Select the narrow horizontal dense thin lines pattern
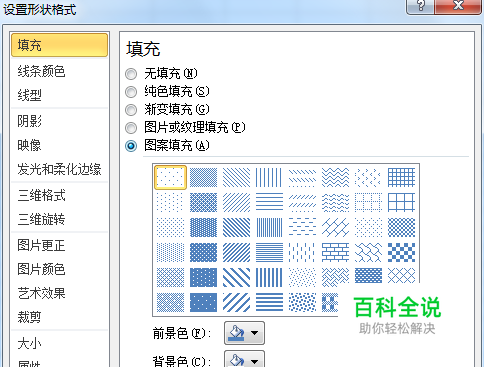This screenshot has width=484, height=367. (269, 252)
